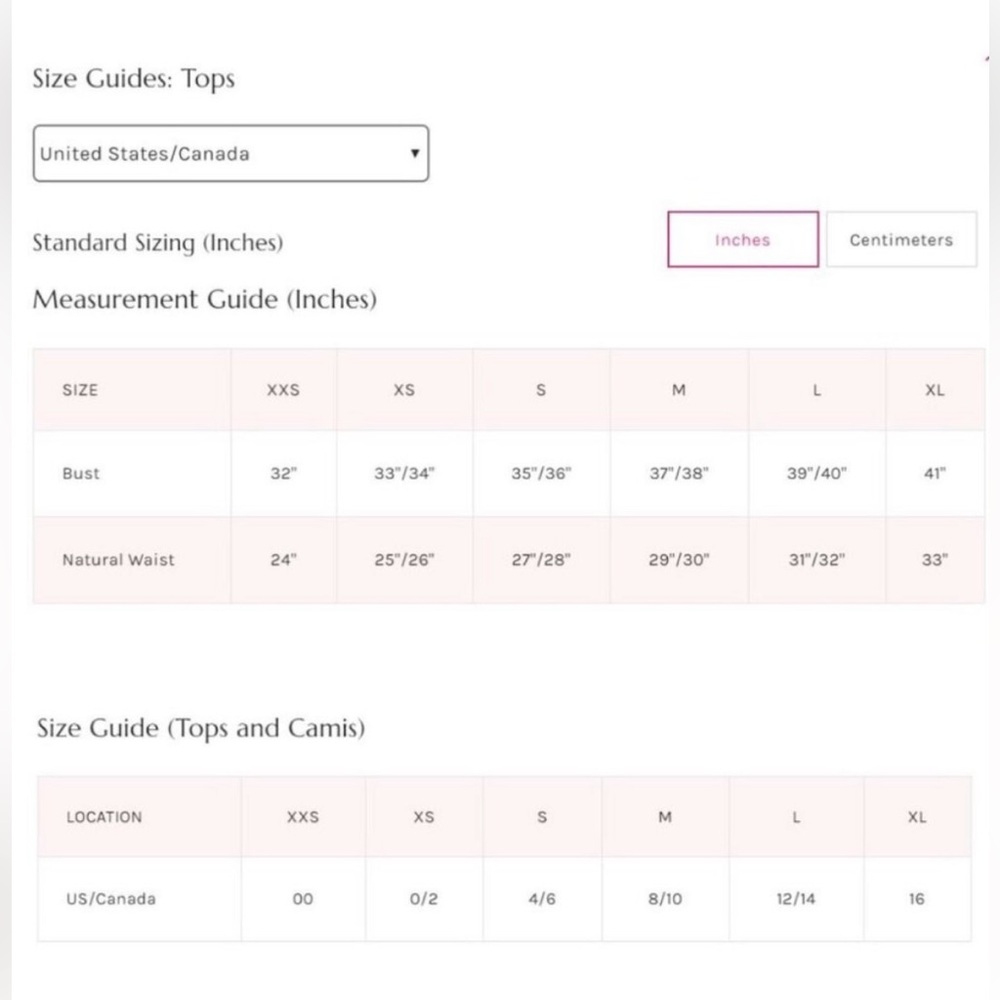Select the XXS column header in Measurement Guide
Image resolution: width=1000 pixels, height=1000 pixels.
283,390
